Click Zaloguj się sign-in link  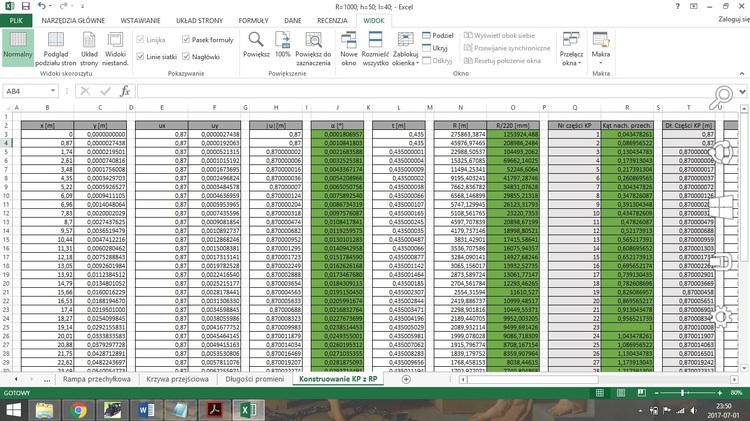pos(734,19)
